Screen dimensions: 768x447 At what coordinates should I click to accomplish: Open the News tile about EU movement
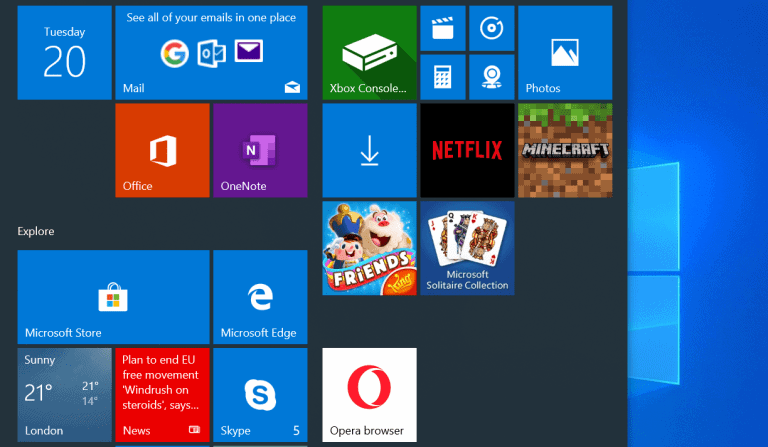point(162,395)
